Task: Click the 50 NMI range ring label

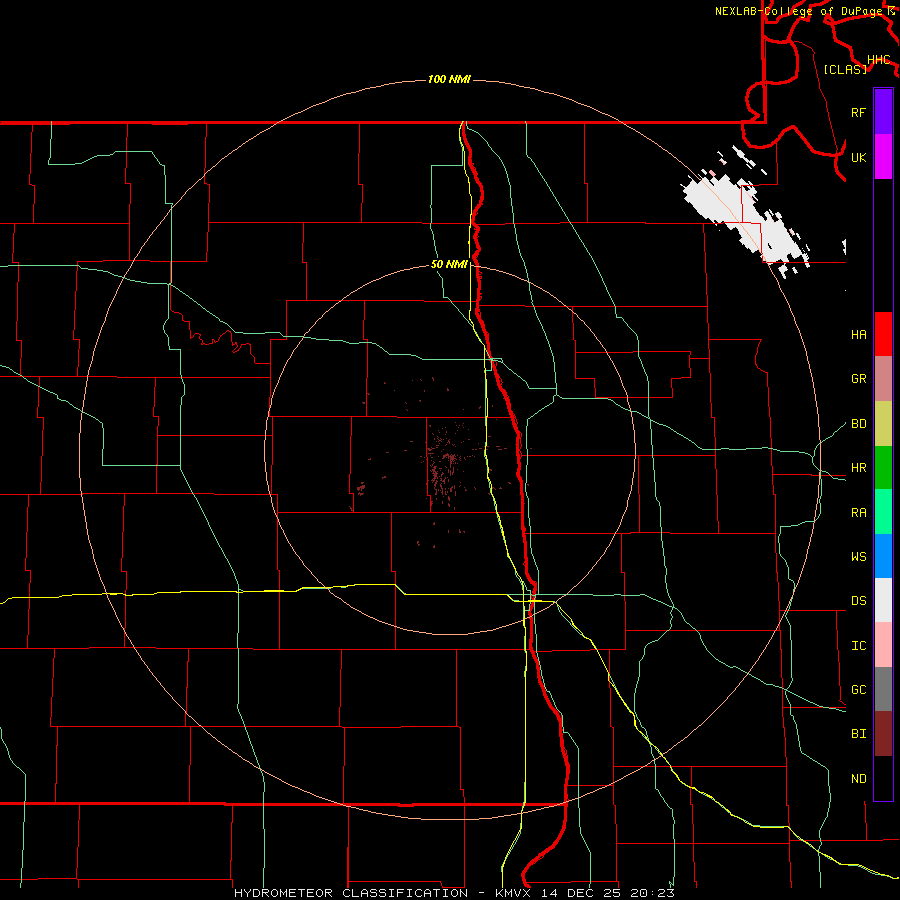Action: 449,264
